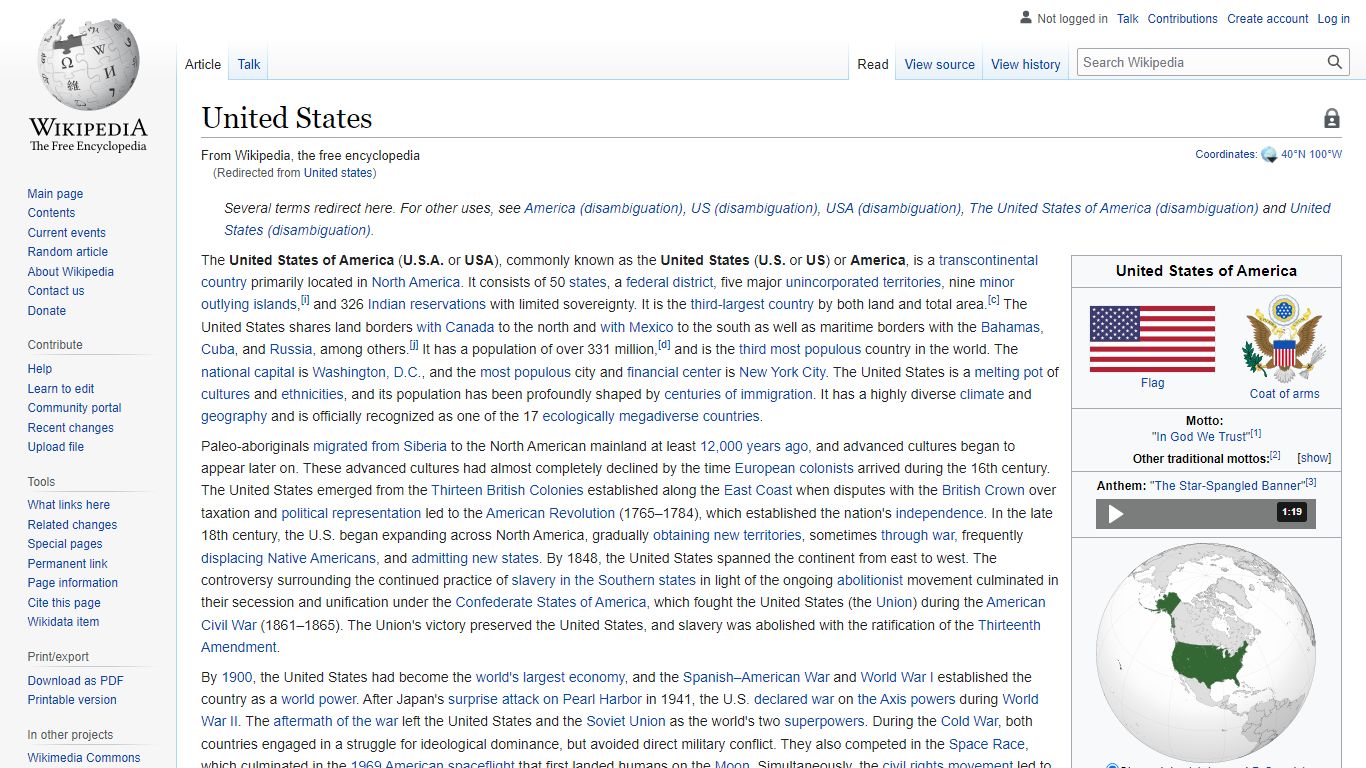Click the Log in link
Viewport: 1366px width, 768px height.
1333,19
